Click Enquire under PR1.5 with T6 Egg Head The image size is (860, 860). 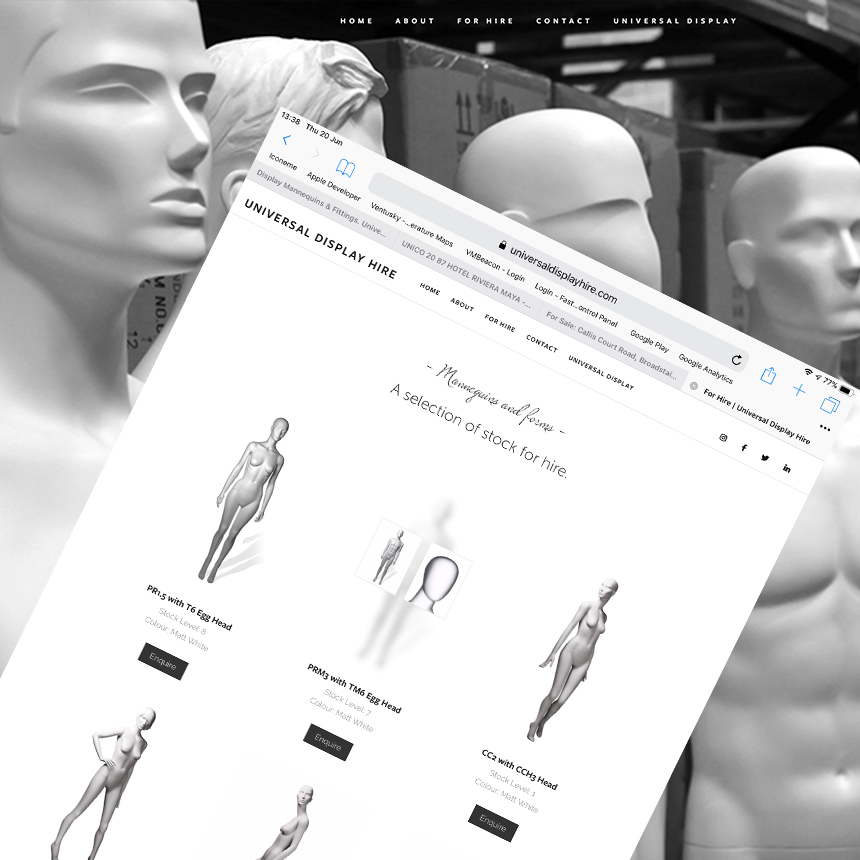[x=163, y=661]
